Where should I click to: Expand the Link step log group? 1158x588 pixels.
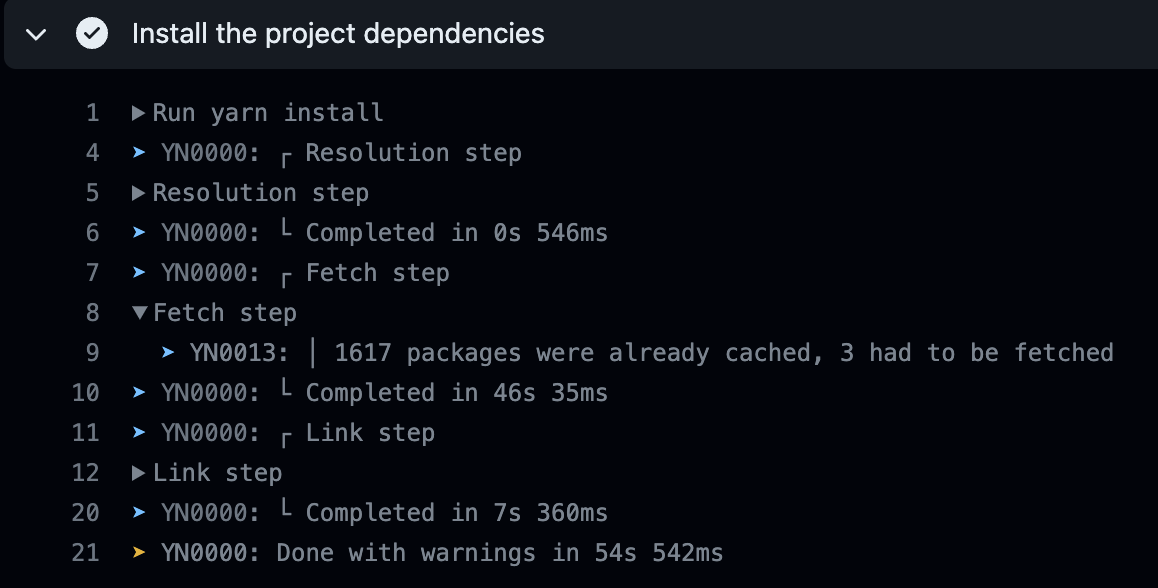tap(139, 473)
